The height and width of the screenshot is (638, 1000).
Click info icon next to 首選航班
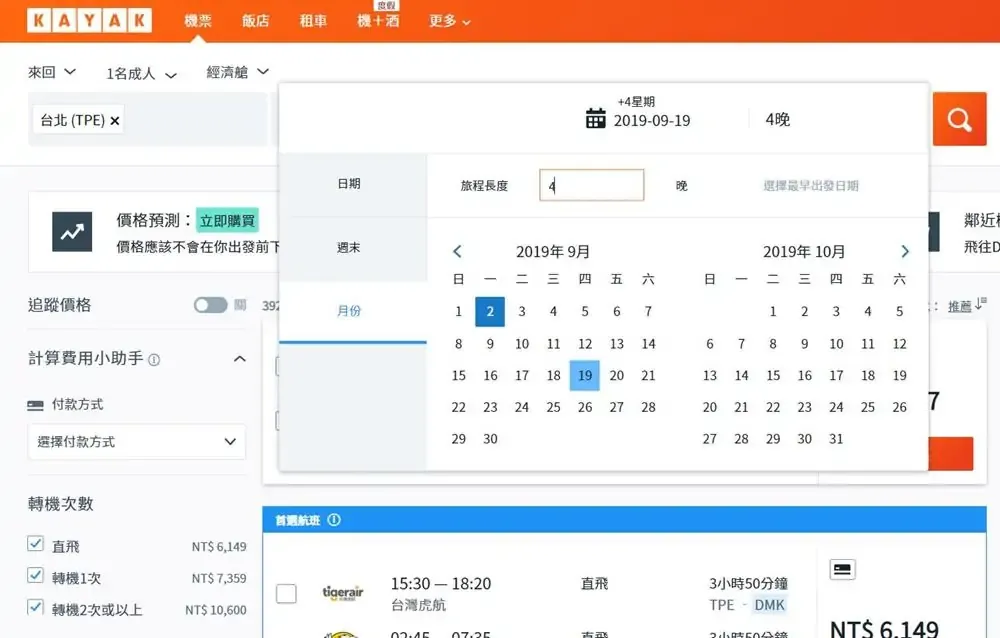[x=334, y=520]
